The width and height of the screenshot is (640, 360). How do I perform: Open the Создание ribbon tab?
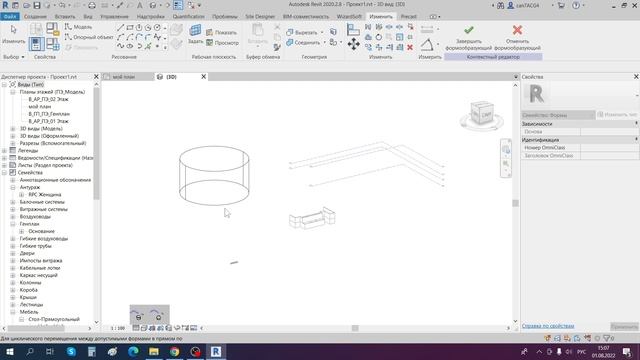tap(35, 17)
